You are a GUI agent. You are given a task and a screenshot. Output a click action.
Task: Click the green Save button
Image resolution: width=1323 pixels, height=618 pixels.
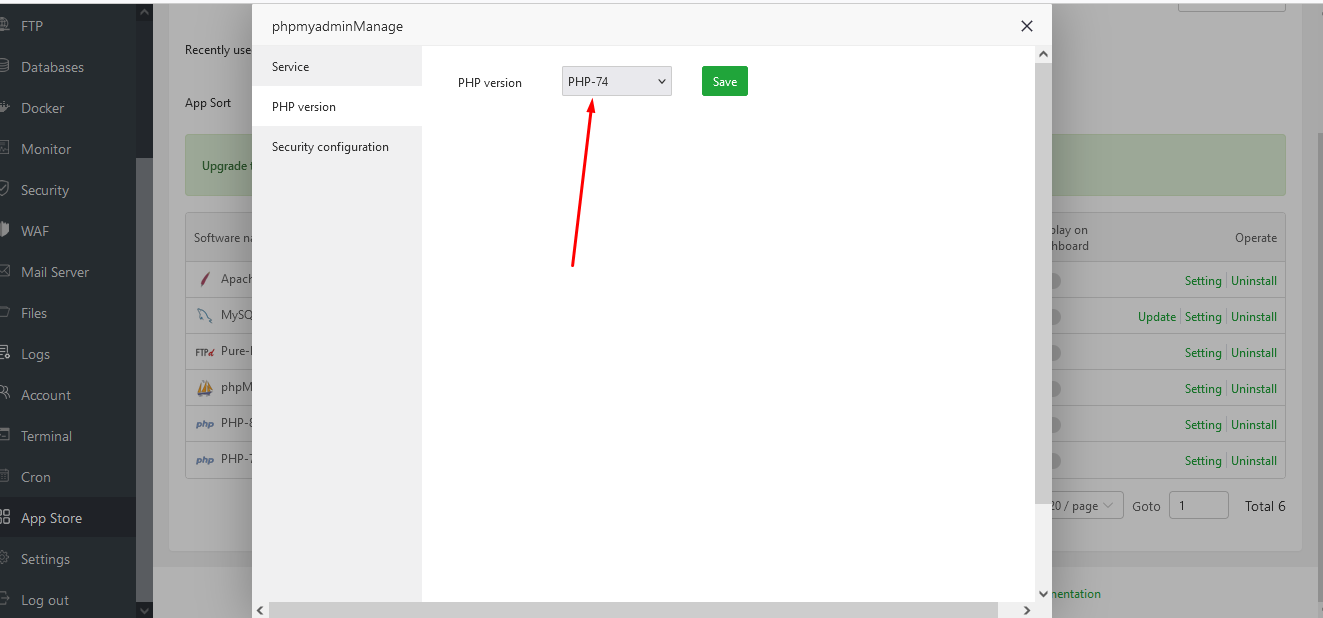pos(725,82)
